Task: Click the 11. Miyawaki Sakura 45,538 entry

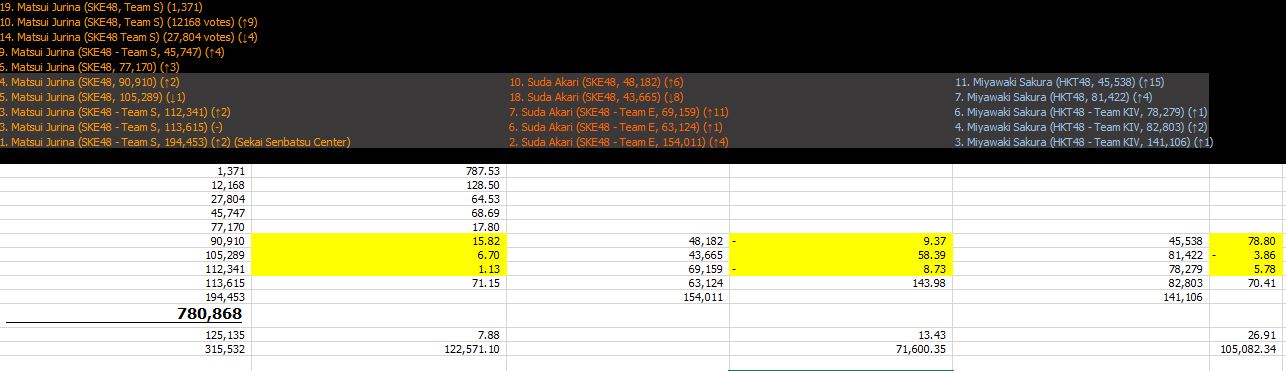Action: pyautogui.click(x=1060, y=82)
